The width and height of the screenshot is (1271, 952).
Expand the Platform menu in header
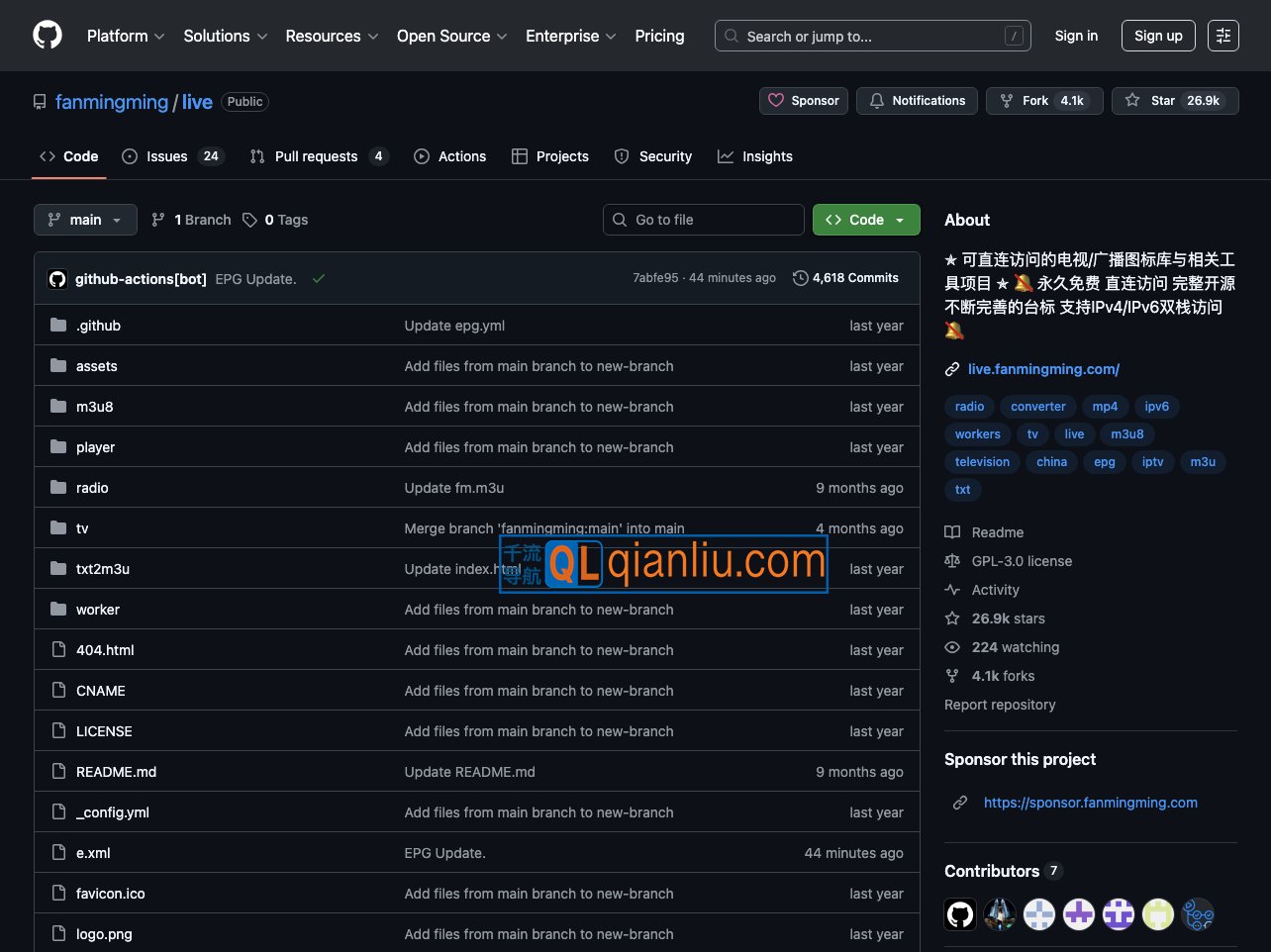click(126, 36)
